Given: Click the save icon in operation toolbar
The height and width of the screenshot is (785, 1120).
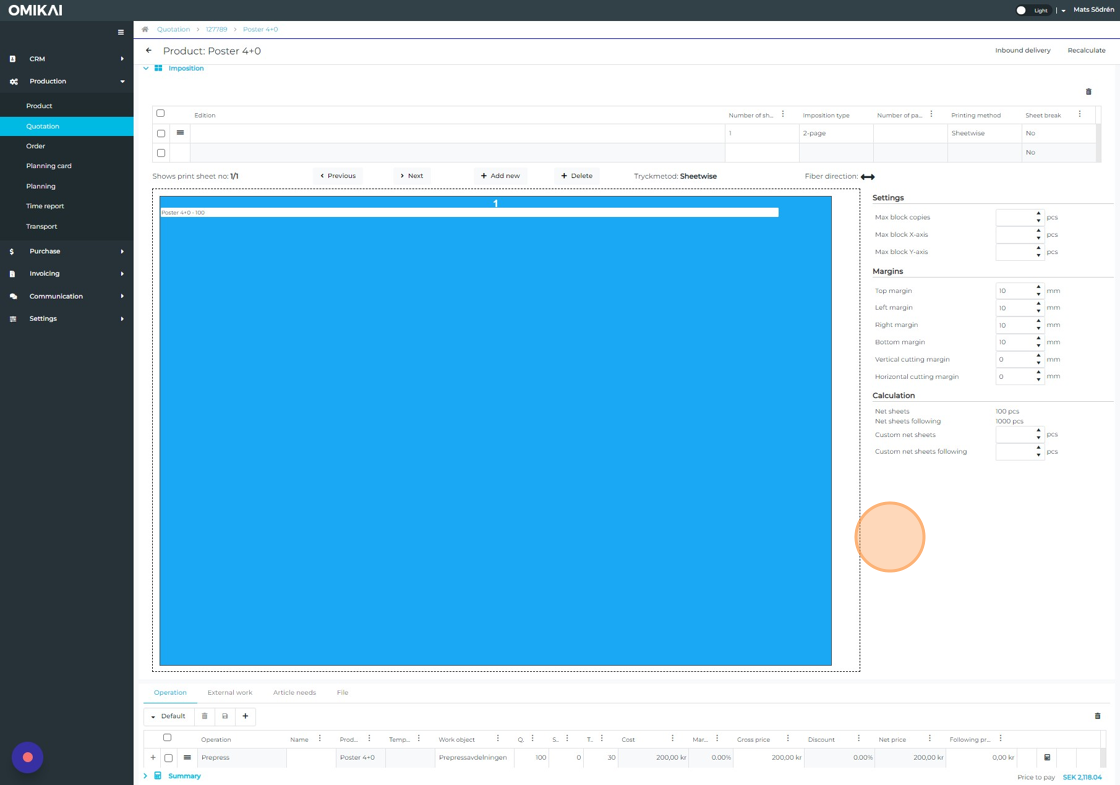Looking at the screenshot, I should 225,716.
